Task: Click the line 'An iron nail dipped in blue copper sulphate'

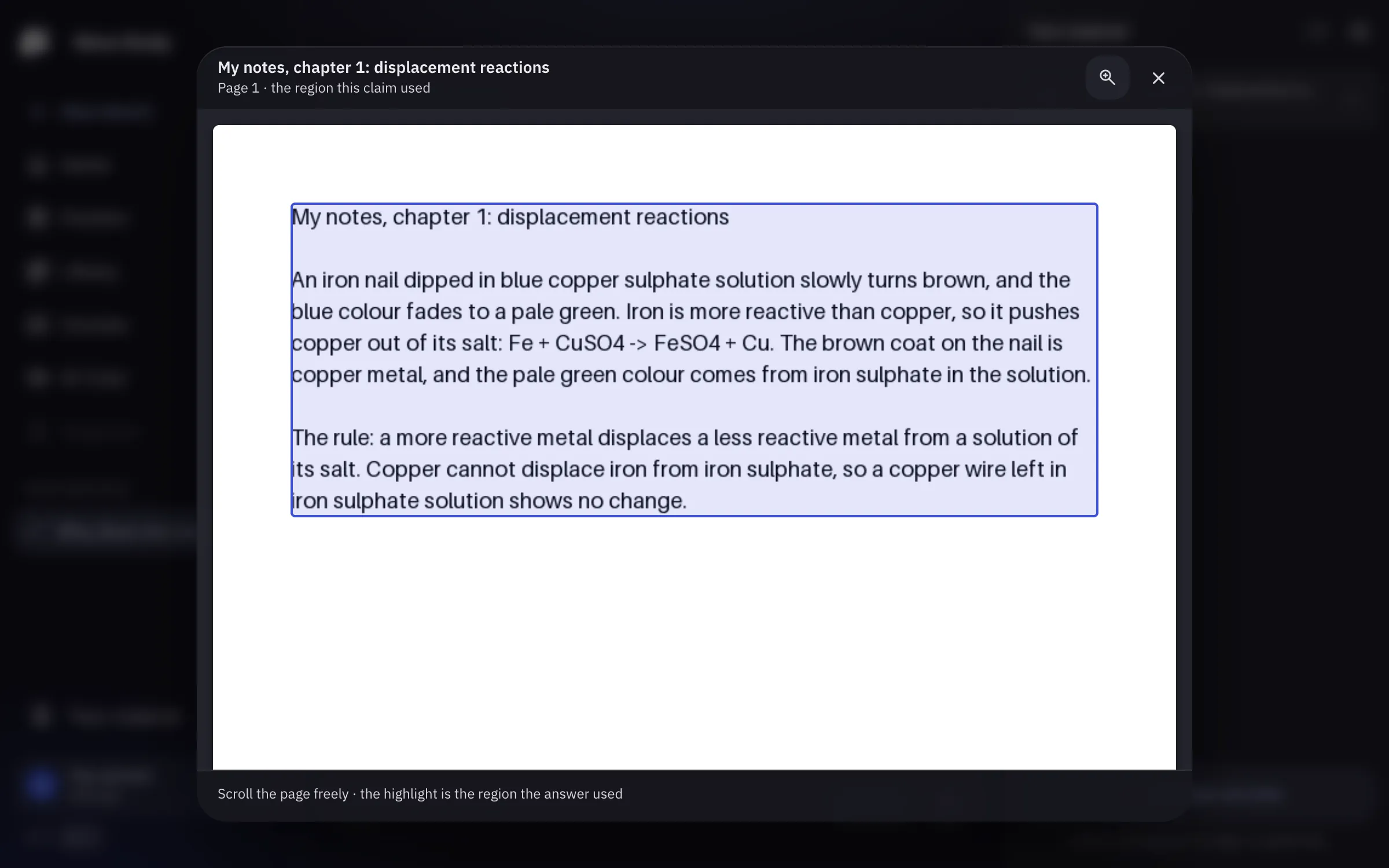Action: click(681, 280)
